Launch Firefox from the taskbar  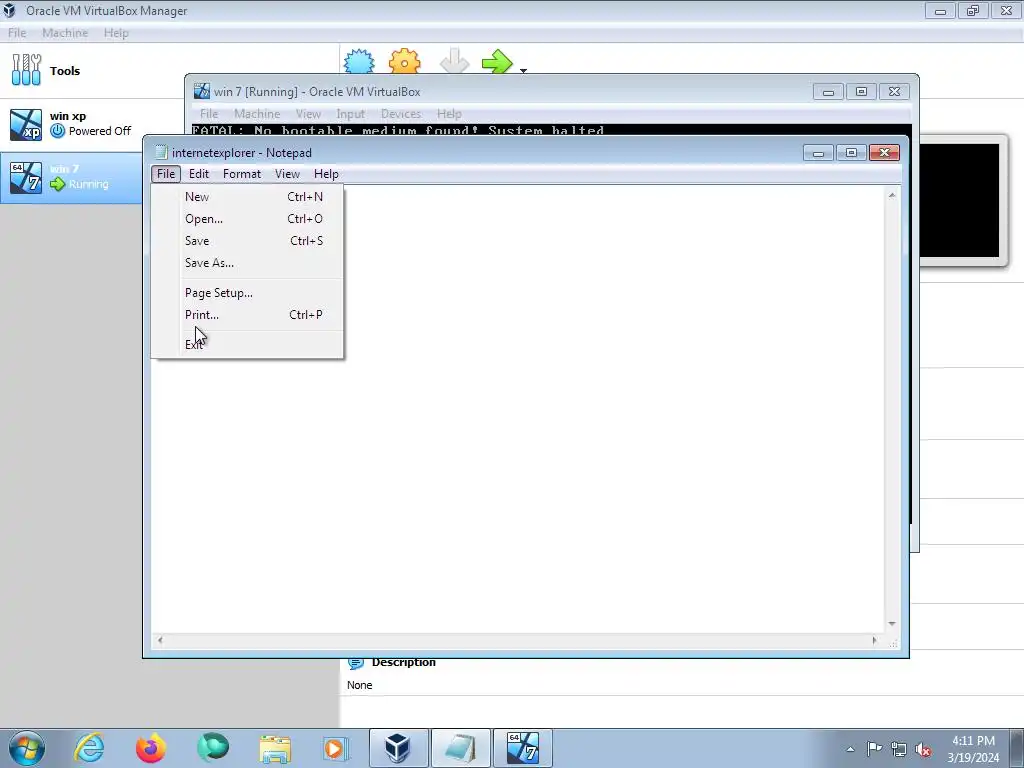151,748
